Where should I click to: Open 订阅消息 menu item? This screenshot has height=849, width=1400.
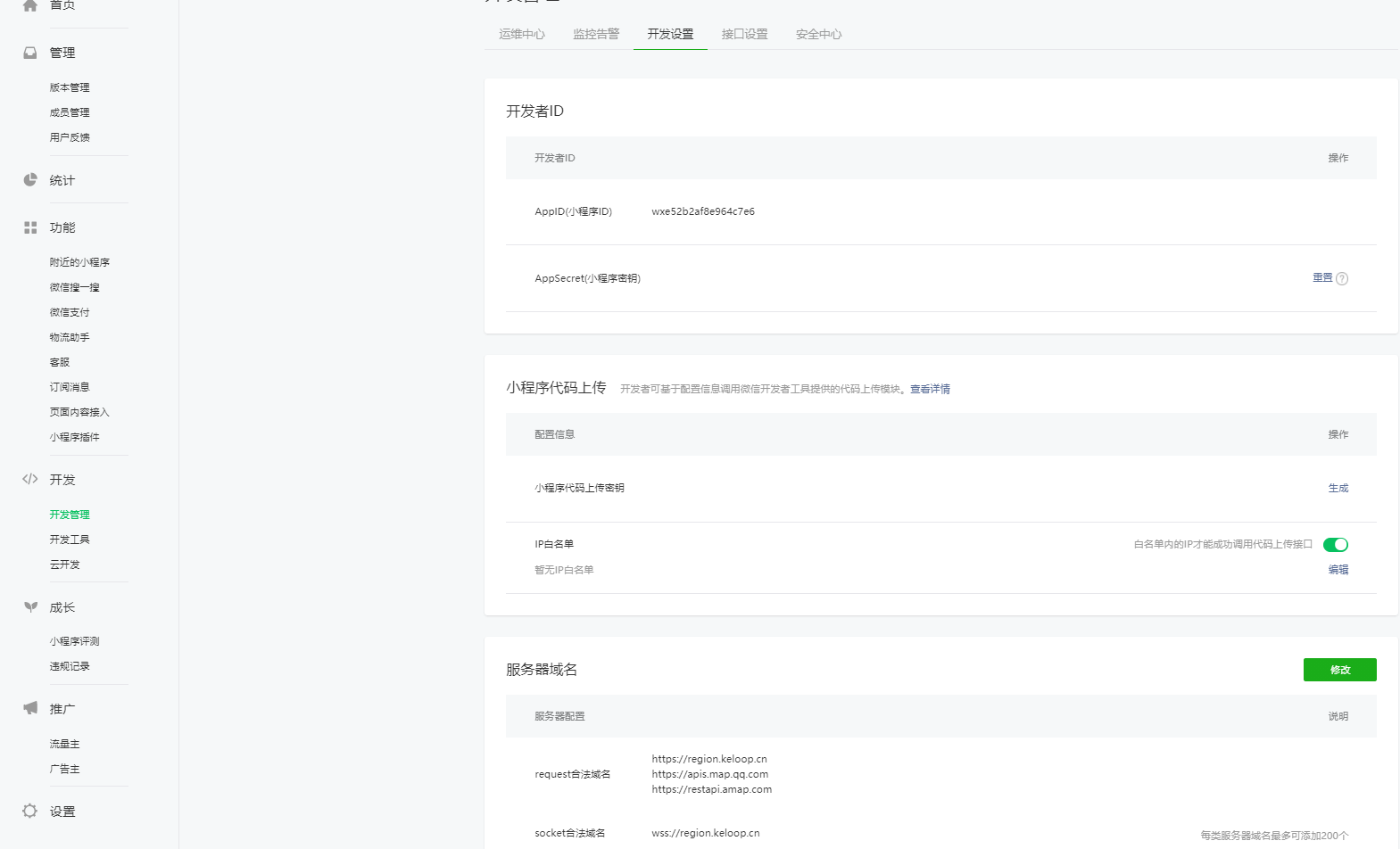pos(70,387)
